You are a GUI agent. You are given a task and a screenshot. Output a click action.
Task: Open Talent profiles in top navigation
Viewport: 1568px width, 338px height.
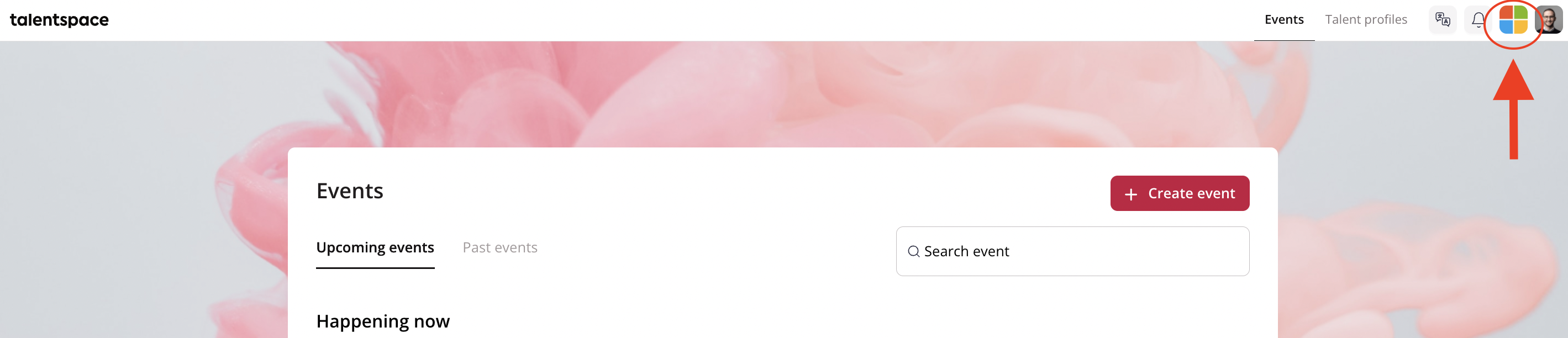point(1366,19)
